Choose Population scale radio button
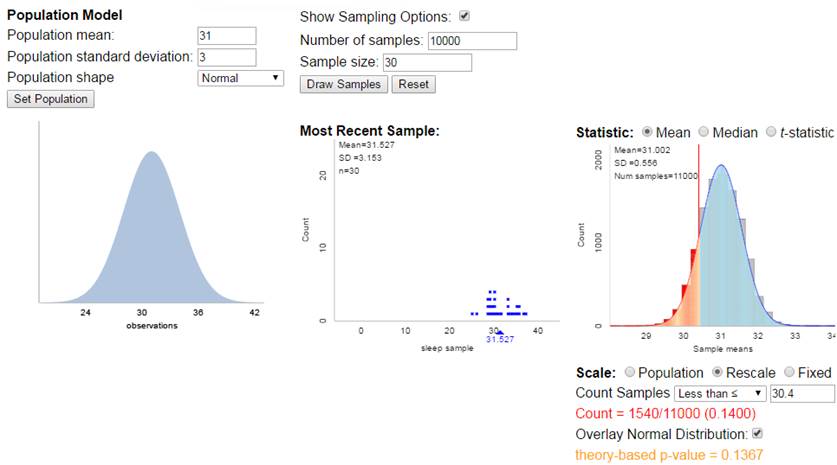837x465 pixels. point(630,372)
